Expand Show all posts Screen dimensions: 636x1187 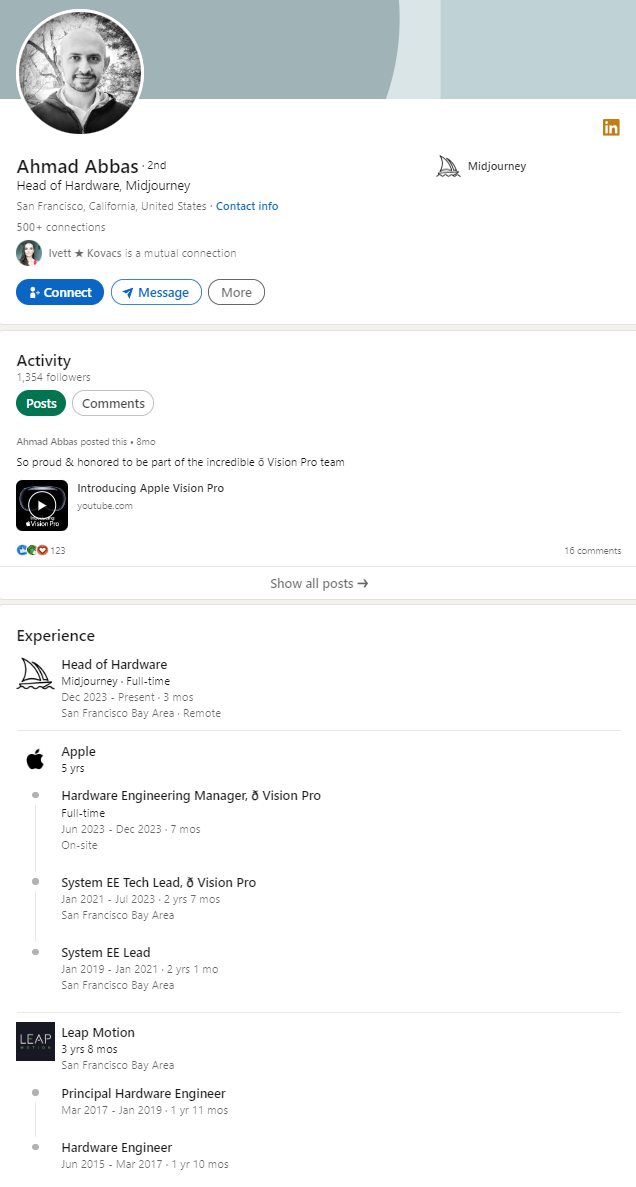pos(318,583)
